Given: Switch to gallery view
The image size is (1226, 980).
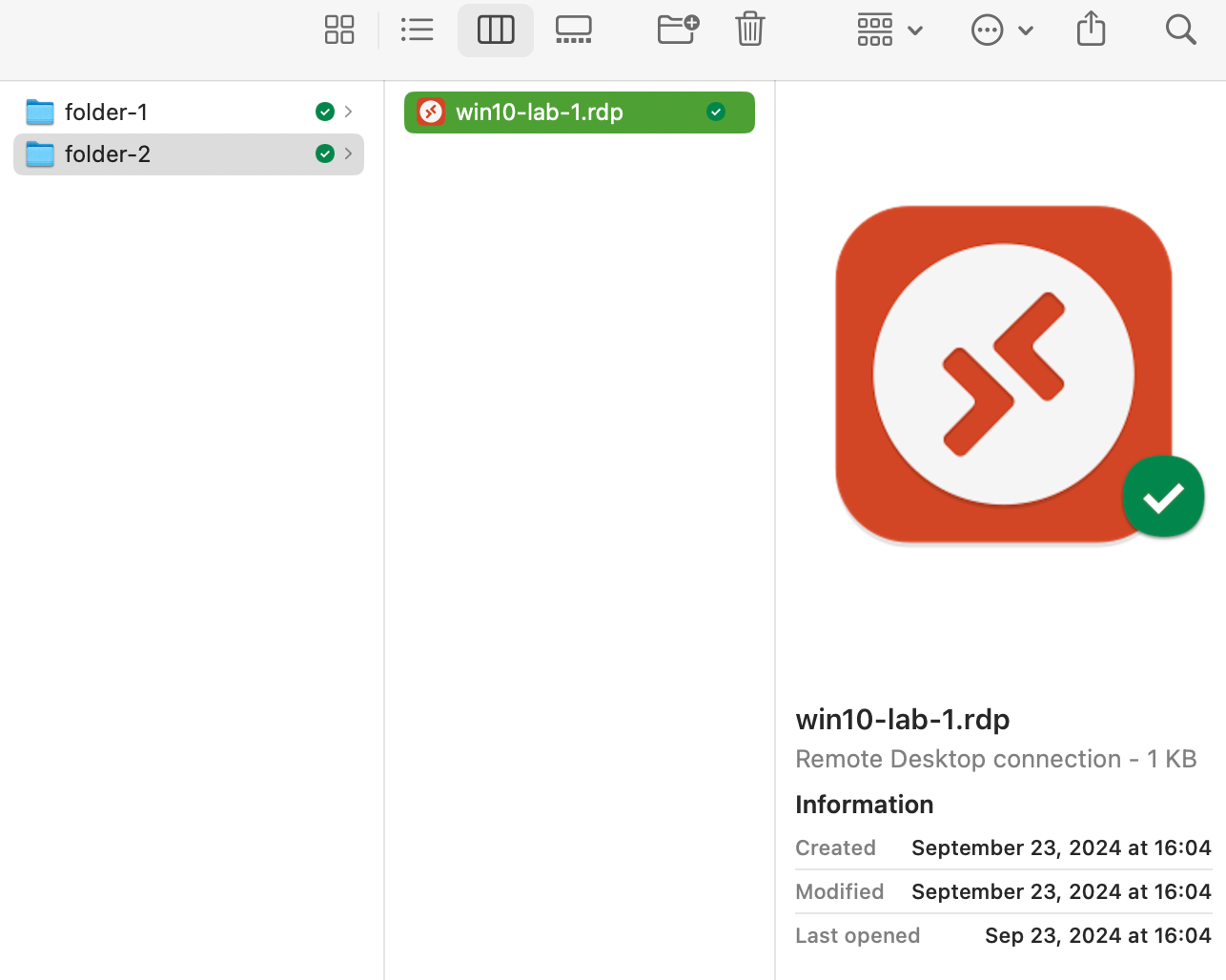Looking at the screenshot, I should (574, 30).
